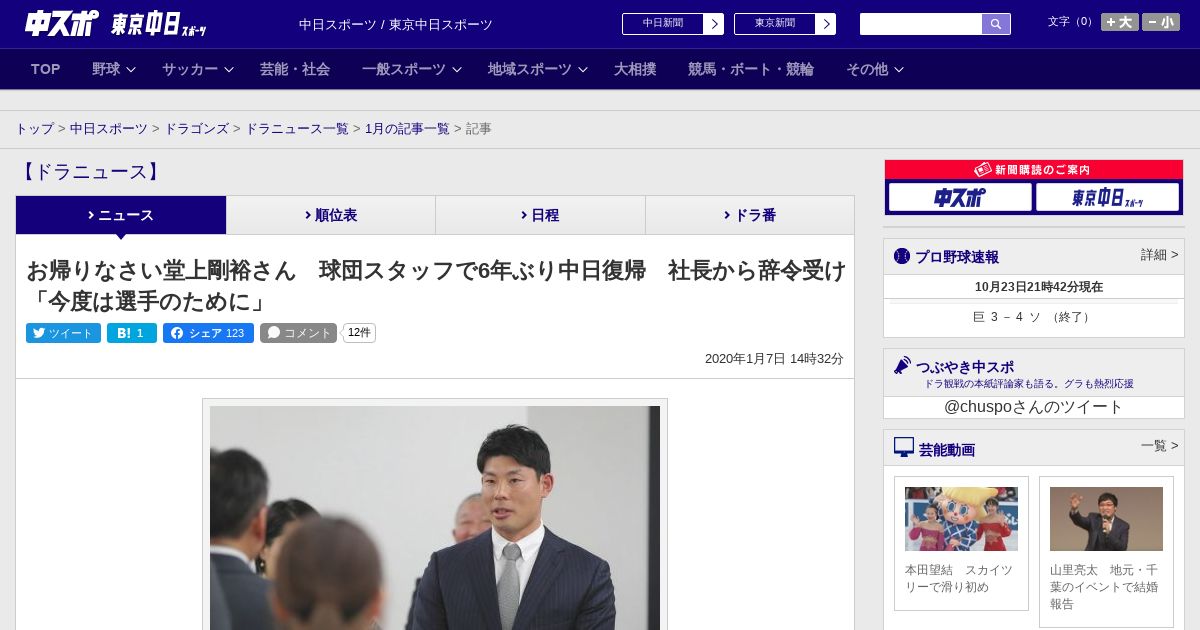The image size is (1200, 630).
Task: Share article on Facebook シェア button
Action: [208, 333]
